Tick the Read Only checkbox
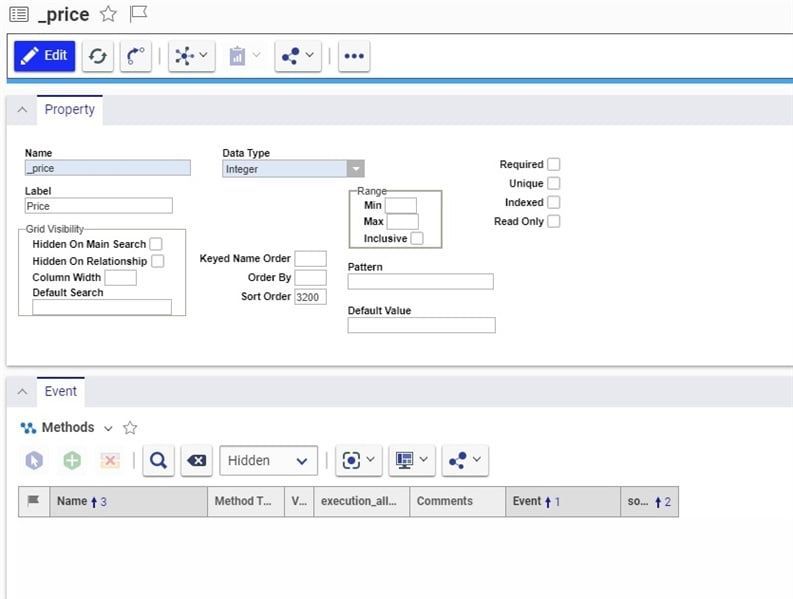 554,221
